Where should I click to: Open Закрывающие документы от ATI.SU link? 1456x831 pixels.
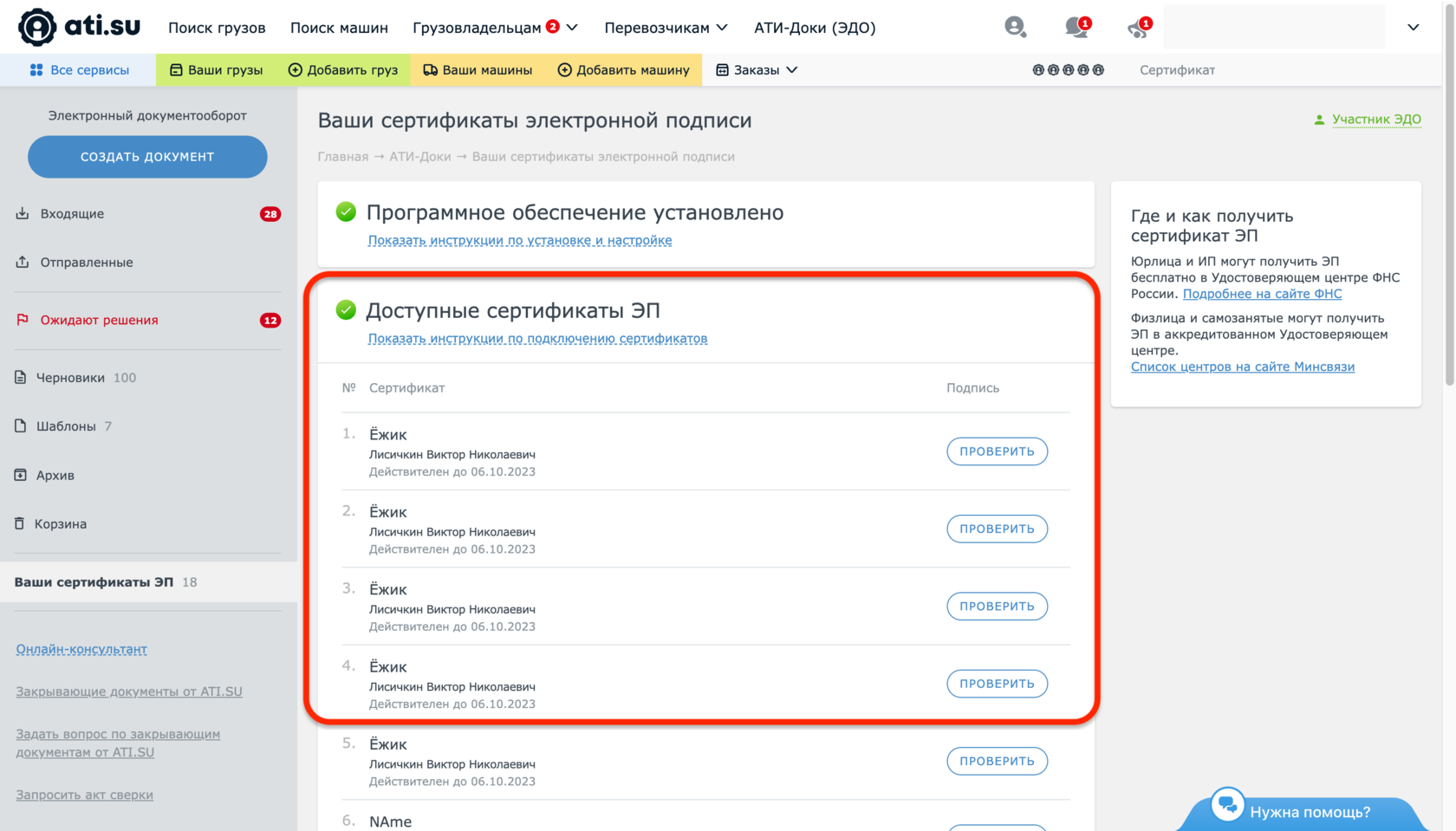click(x=129, y=691)
